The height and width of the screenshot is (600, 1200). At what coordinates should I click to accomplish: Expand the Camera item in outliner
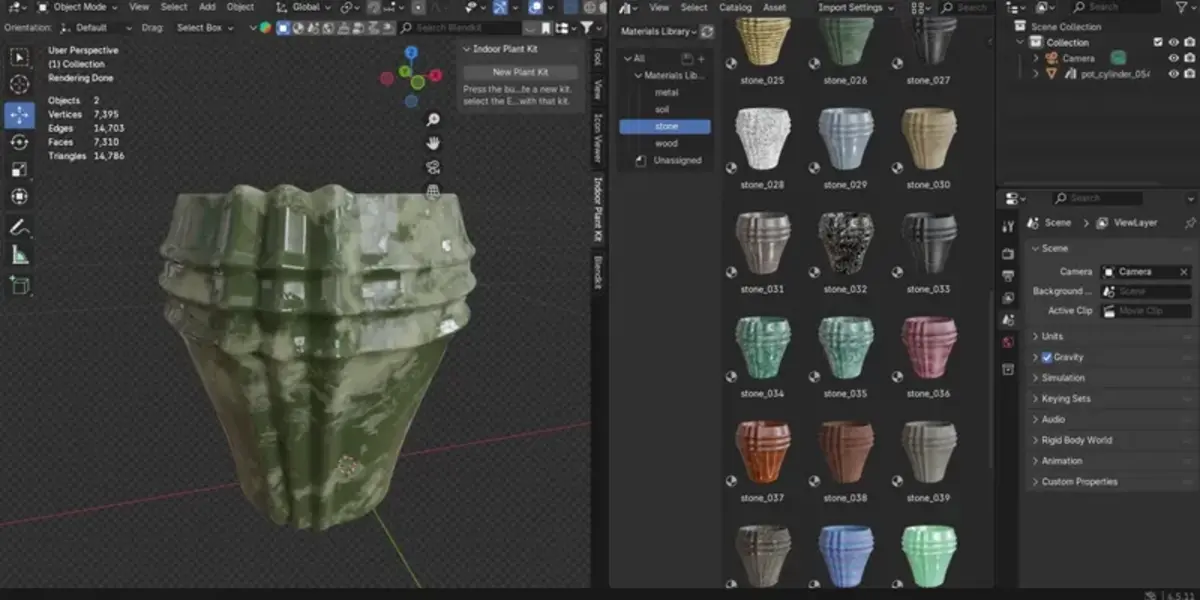[1036, 58]
